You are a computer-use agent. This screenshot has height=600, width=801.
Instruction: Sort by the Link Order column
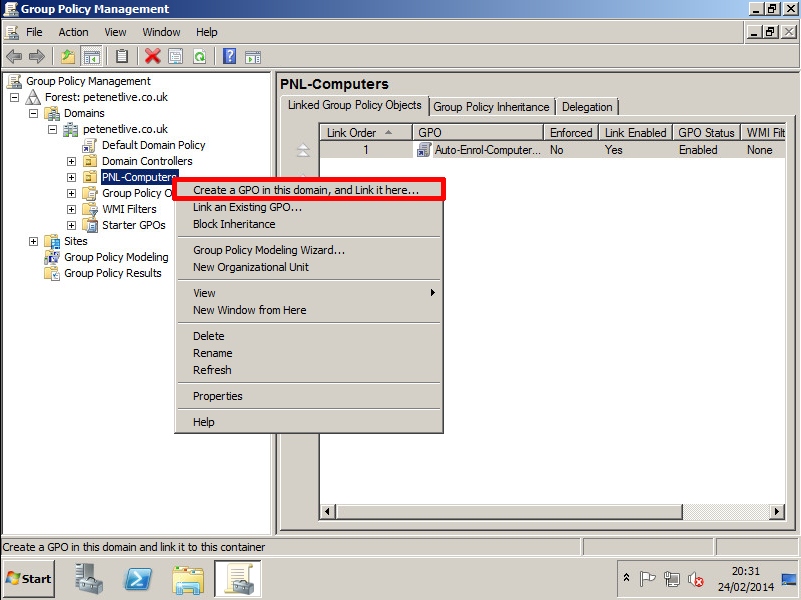click(x=366, y=133)
